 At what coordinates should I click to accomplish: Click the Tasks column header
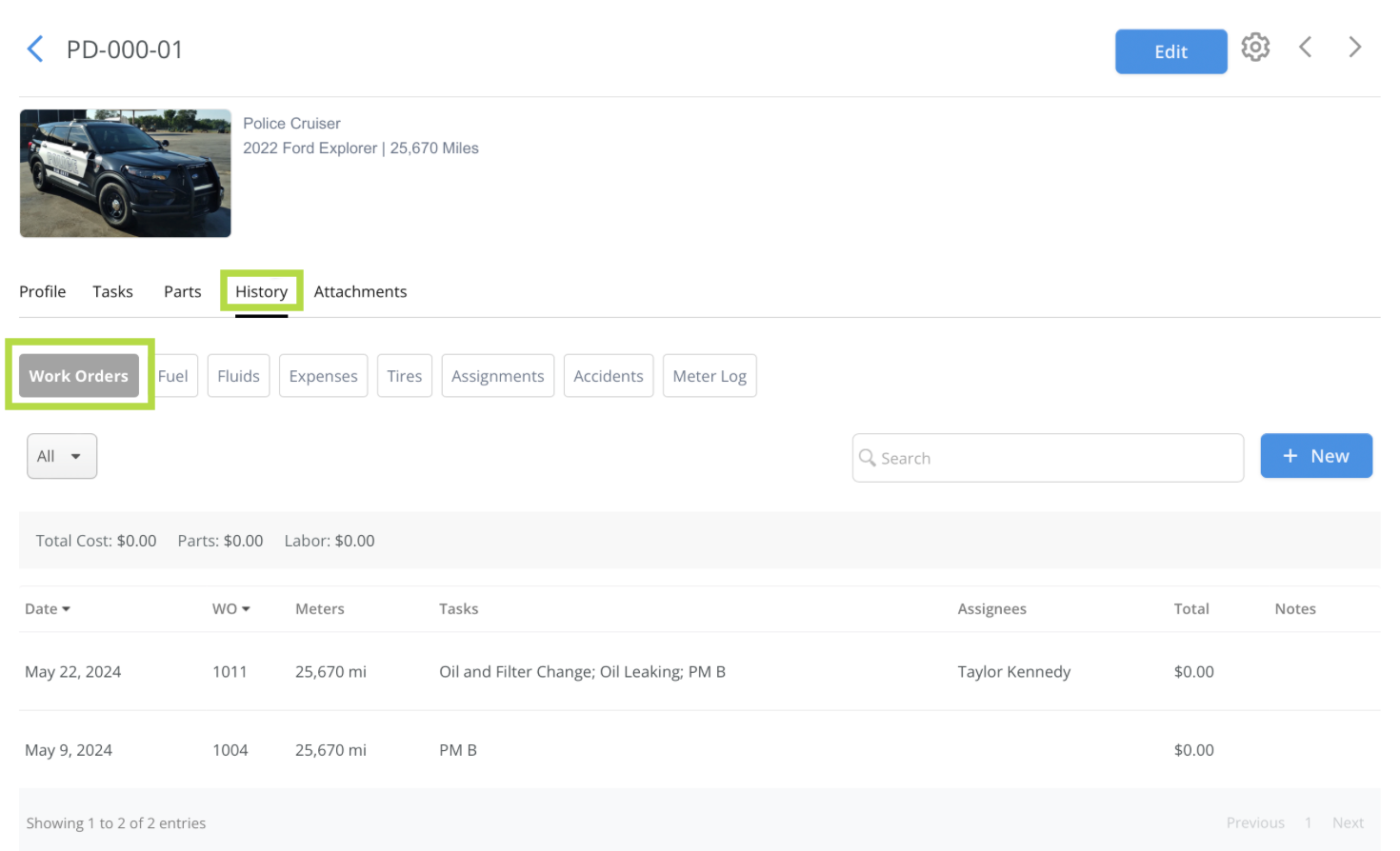click(x=459, y=608)
